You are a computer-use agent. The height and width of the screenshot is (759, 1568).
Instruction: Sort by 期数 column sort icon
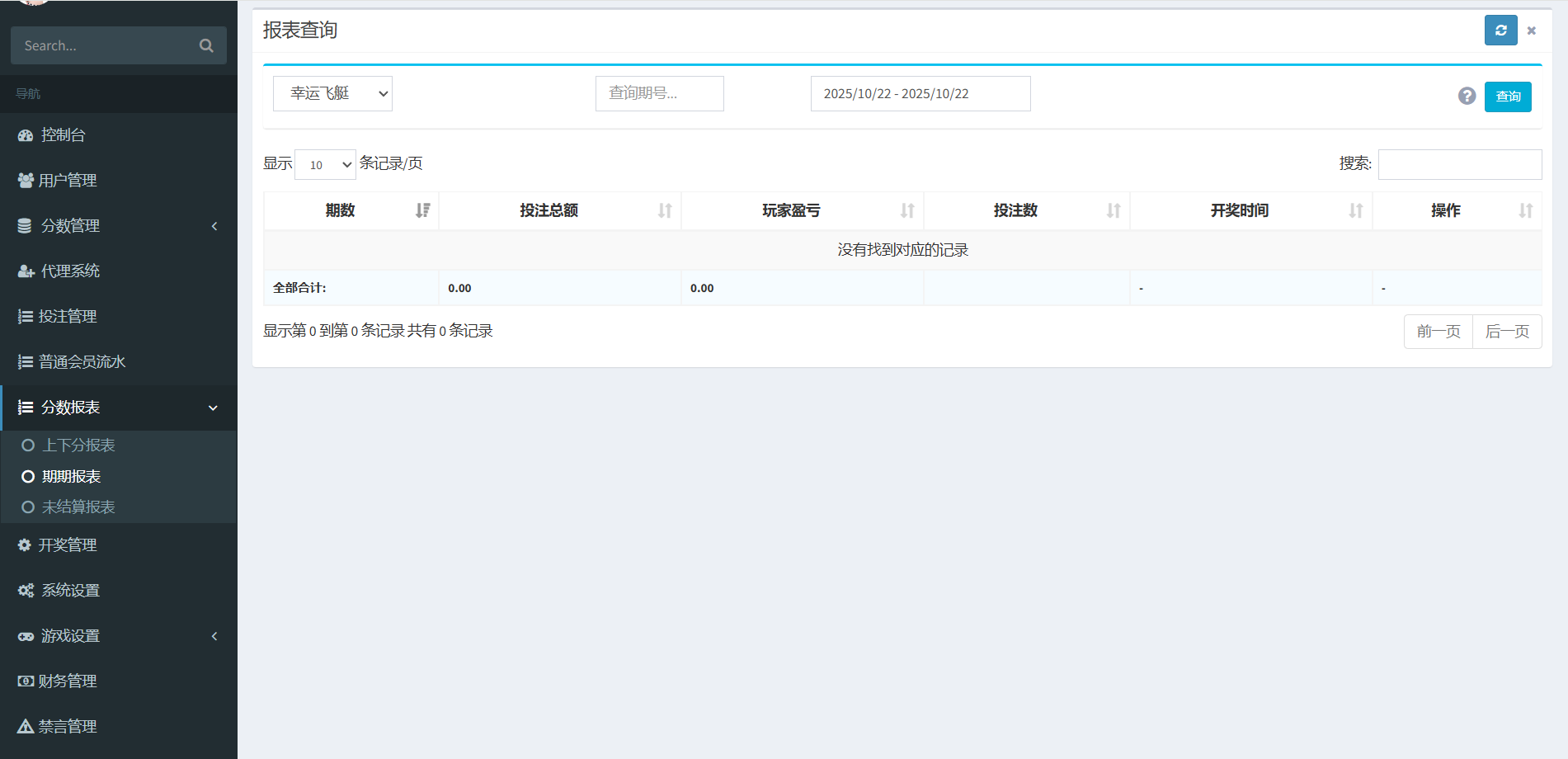(422, 210)
